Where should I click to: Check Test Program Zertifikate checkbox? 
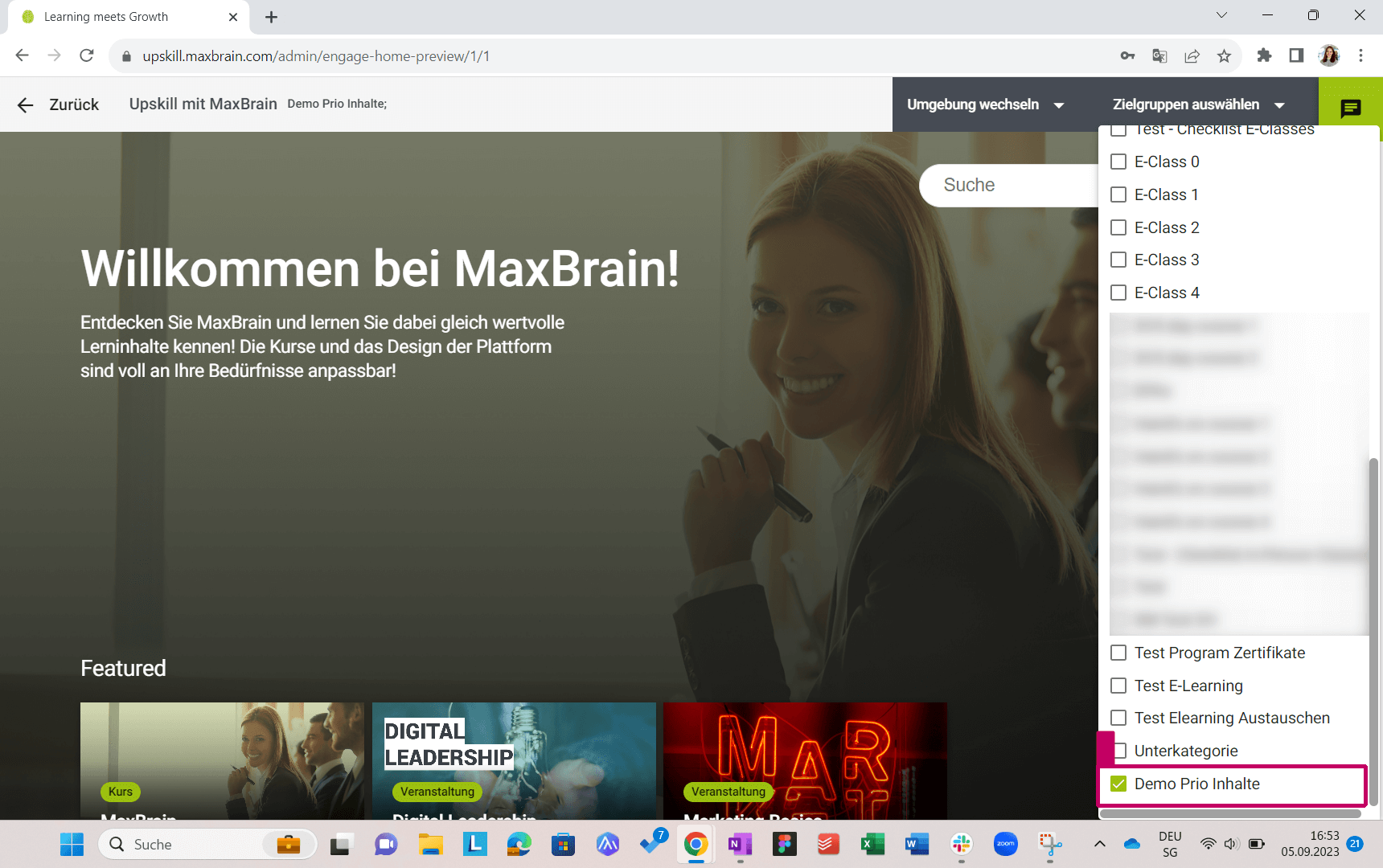pyautogui.click(x=1118, y=653)
